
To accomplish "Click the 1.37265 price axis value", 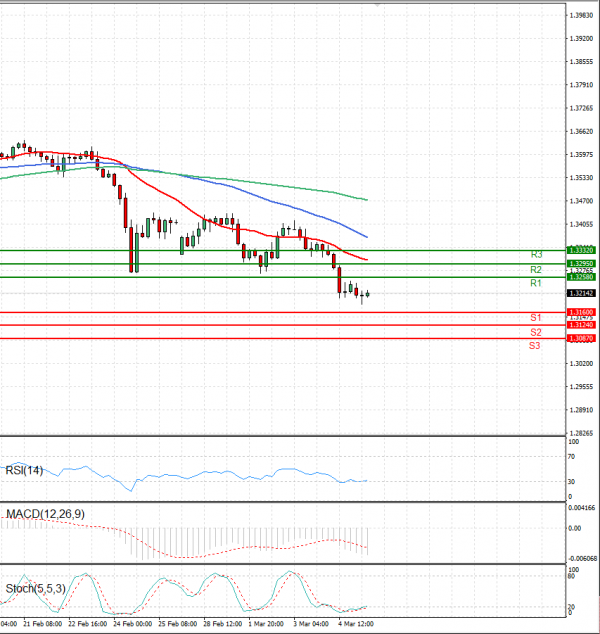I will (581, 108).
